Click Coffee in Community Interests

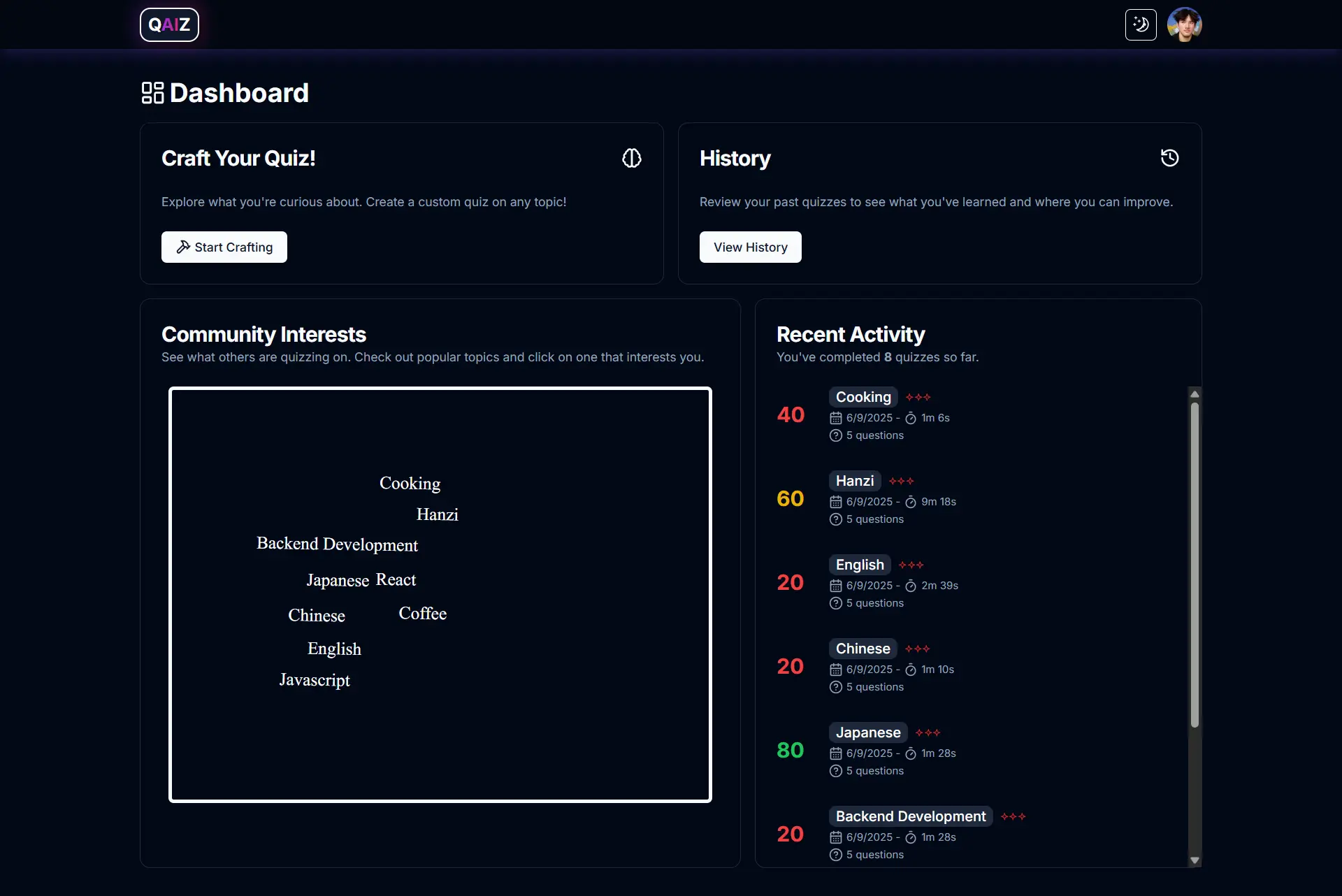422,614
